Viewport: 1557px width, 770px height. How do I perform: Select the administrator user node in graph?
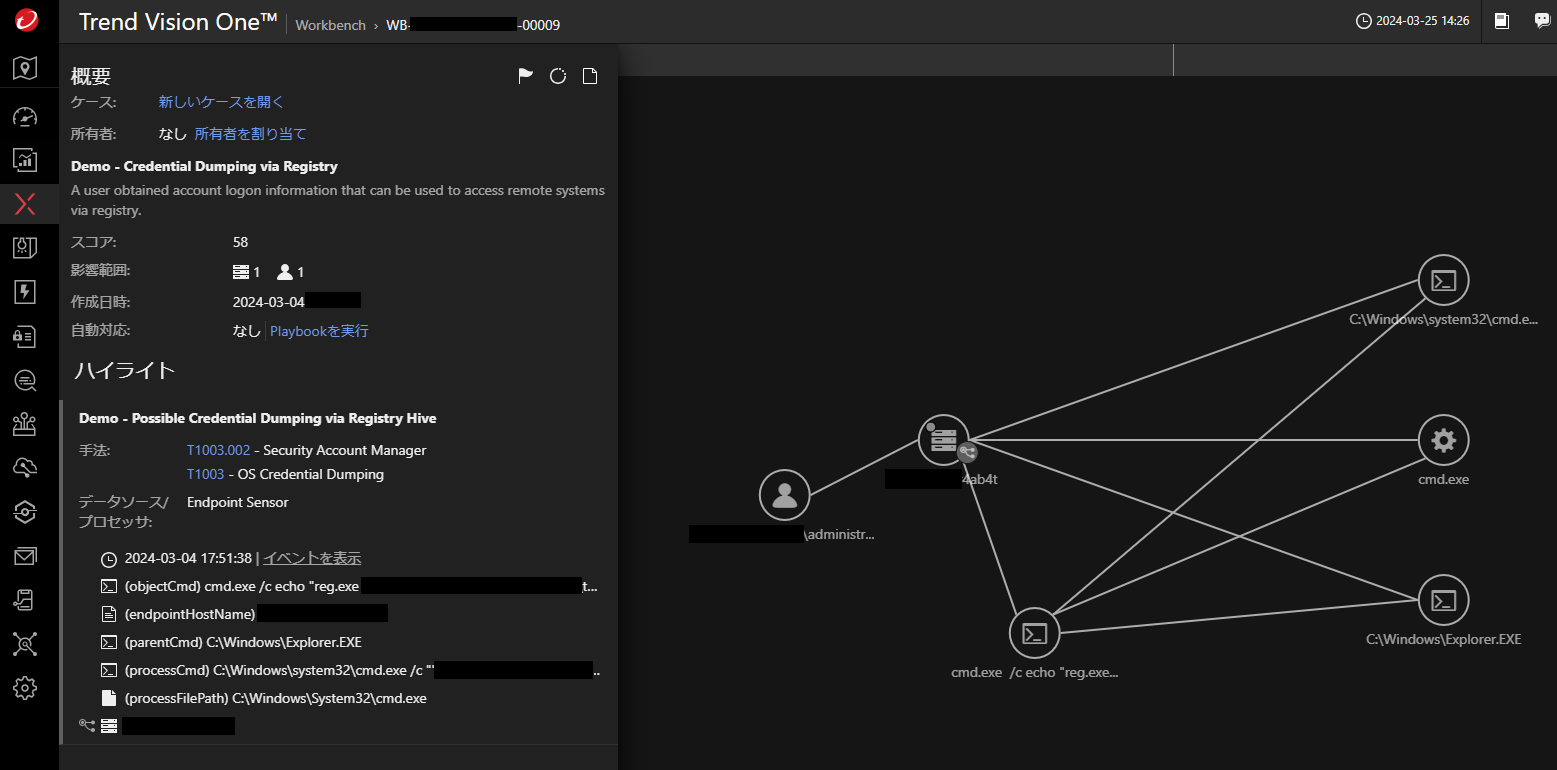click(784, 495)
